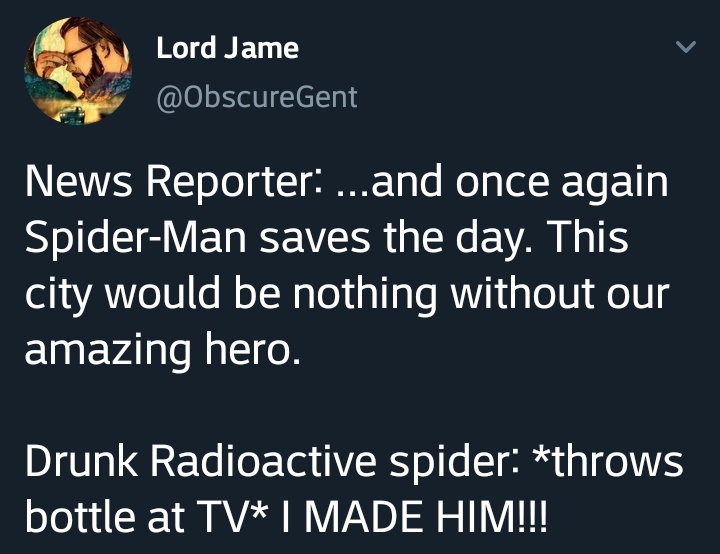Click the phrase "amazing hero."
The width and height of the screenshot is (720, 554).
pos(163,349)
